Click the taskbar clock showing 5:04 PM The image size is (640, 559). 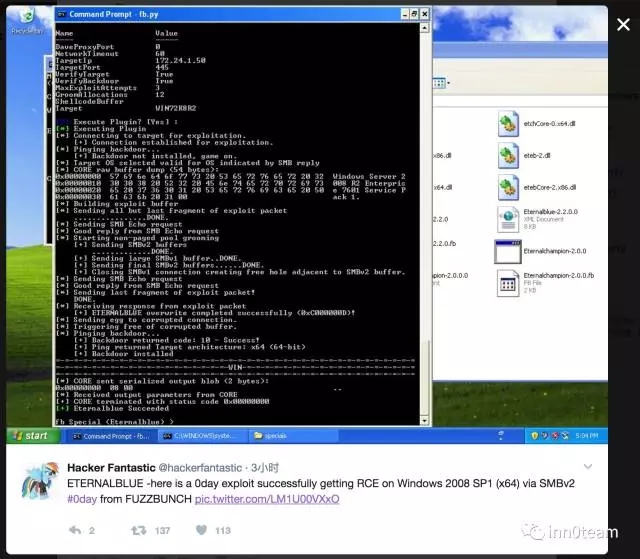tap(587, 436)
